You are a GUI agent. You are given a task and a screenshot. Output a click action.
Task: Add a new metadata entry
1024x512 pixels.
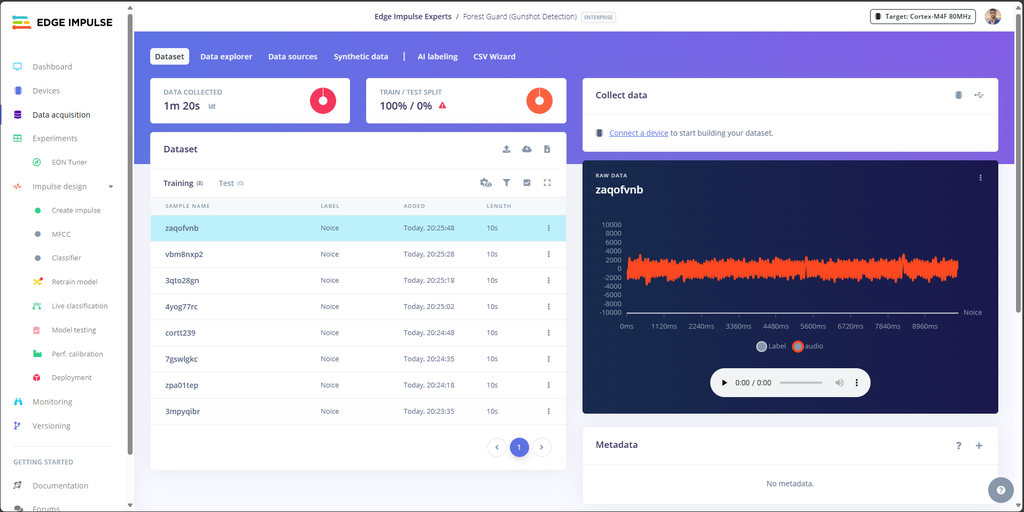coord(979,445)
